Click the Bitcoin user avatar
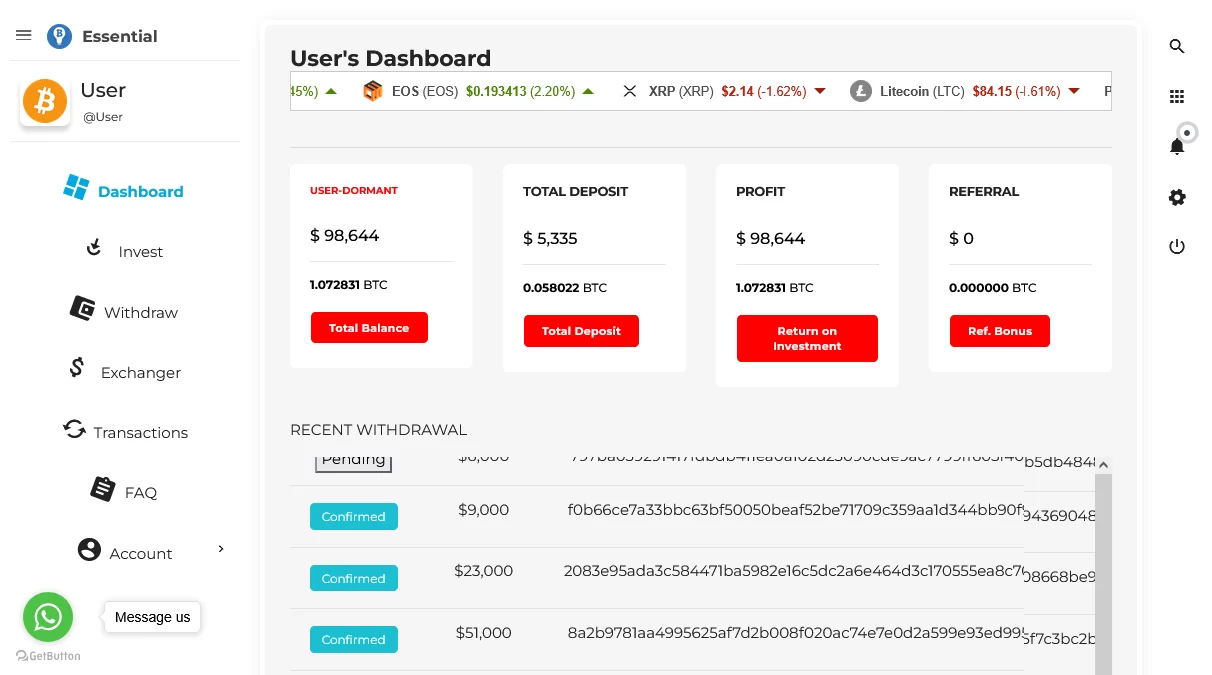The height and width of the screenshot is (675, 1212). pyautogui.click(x=45, y=101)
